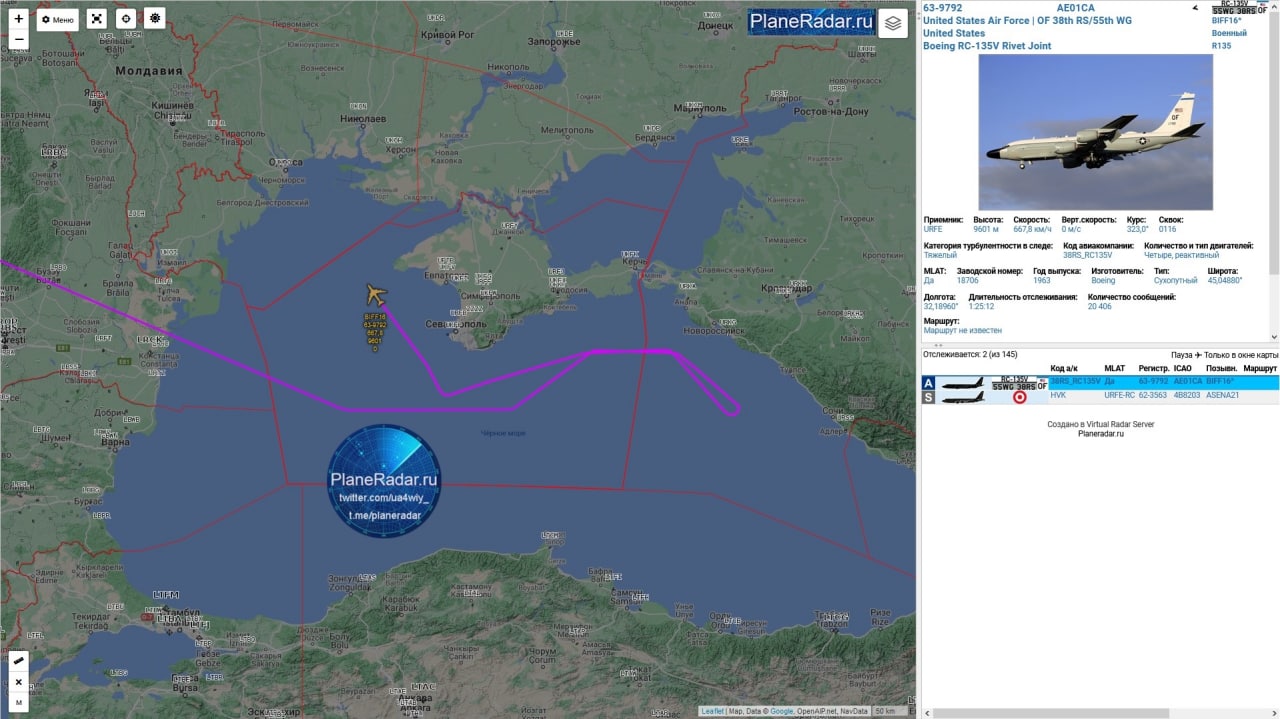Click the squawk value 0116
This screenshot has height=719, width=1280.
coord(1167,229)
